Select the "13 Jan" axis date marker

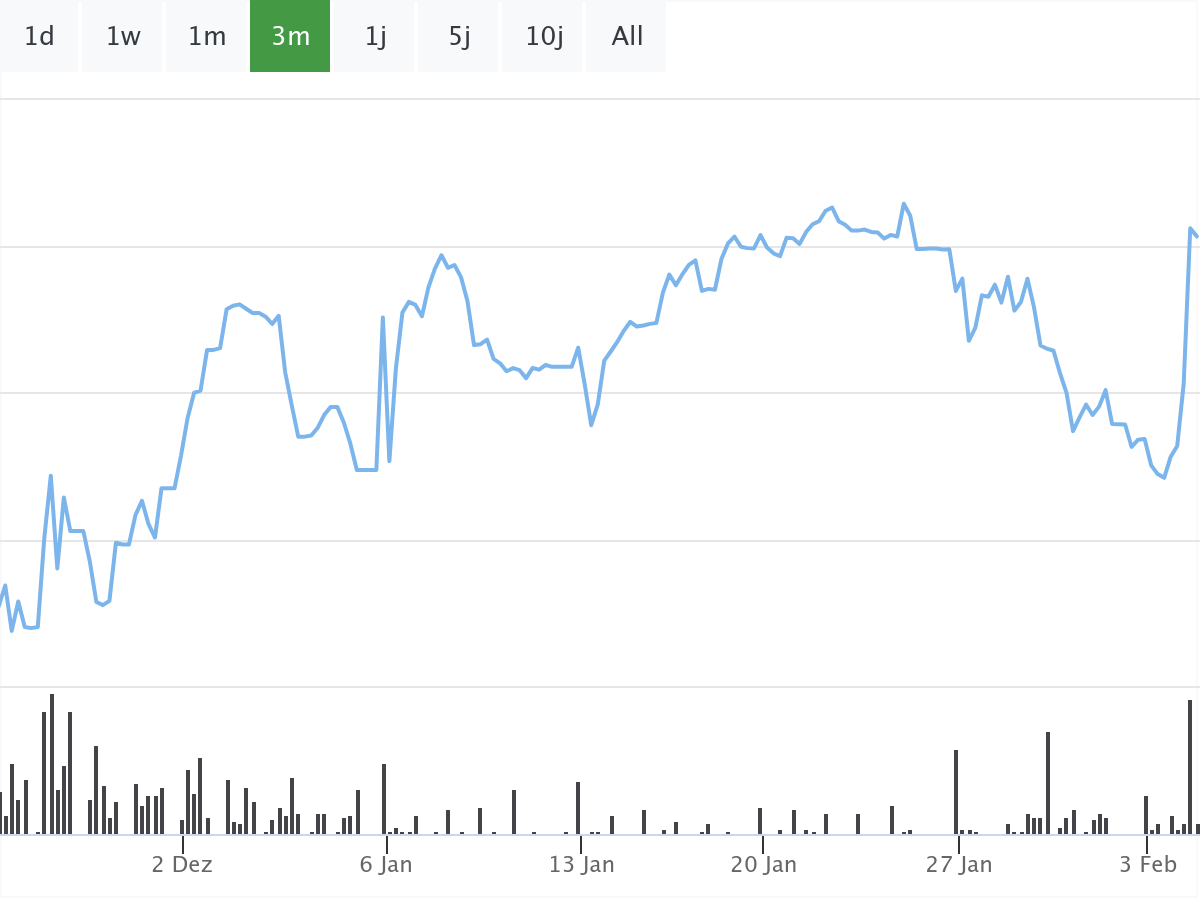click(581, 864)
